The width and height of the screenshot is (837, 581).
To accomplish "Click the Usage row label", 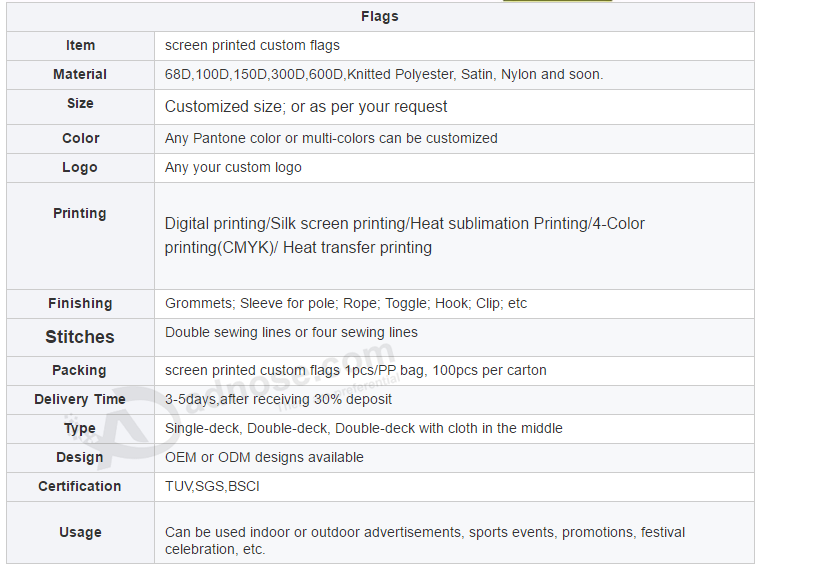I will pos(80,532).
